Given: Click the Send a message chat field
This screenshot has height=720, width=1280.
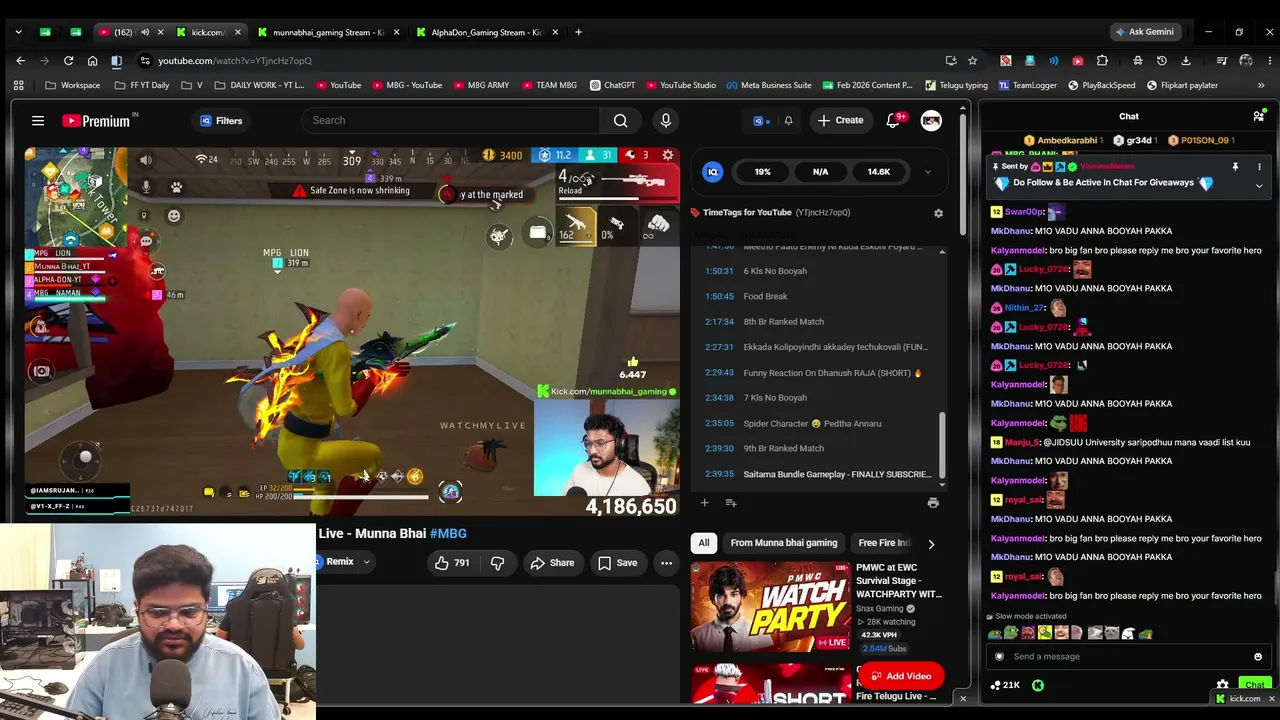Looking at the screenshot, I should pos(1128,657).
